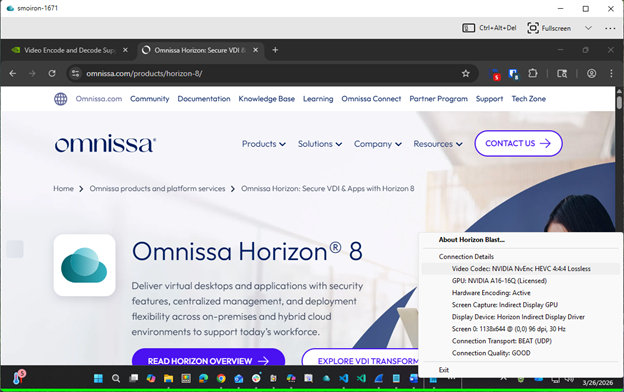Click the globe language icon
The height and width of the screenshot is (392, 624).
(60, 99)
